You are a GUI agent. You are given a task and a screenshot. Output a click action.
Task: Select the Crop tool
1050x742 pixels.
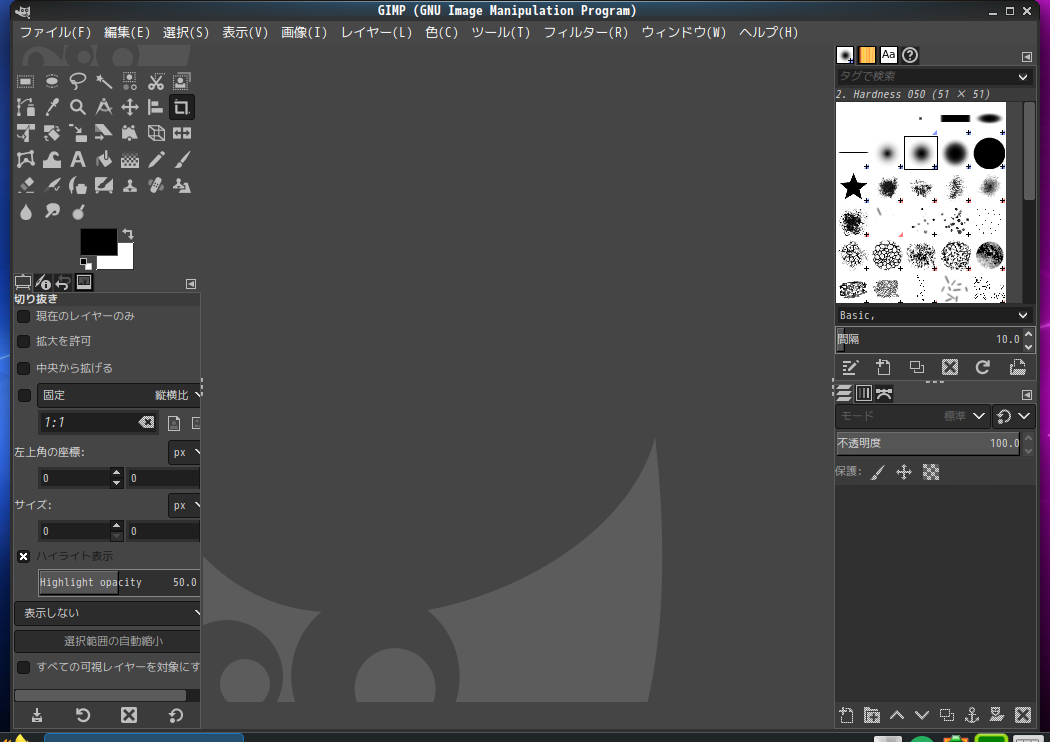tap(181, 107)
